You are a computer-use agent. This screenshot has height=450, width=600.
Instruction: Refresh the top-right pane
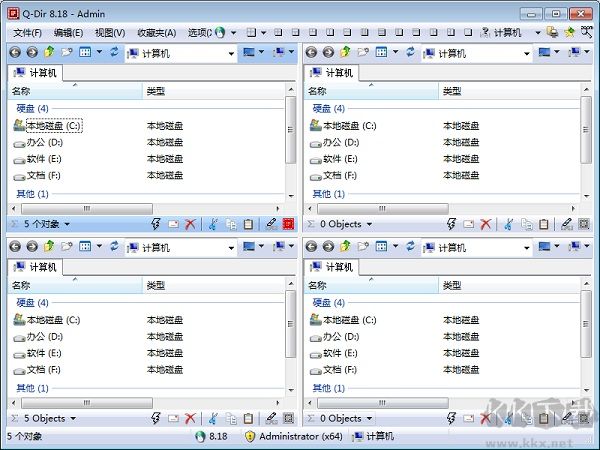410,52
